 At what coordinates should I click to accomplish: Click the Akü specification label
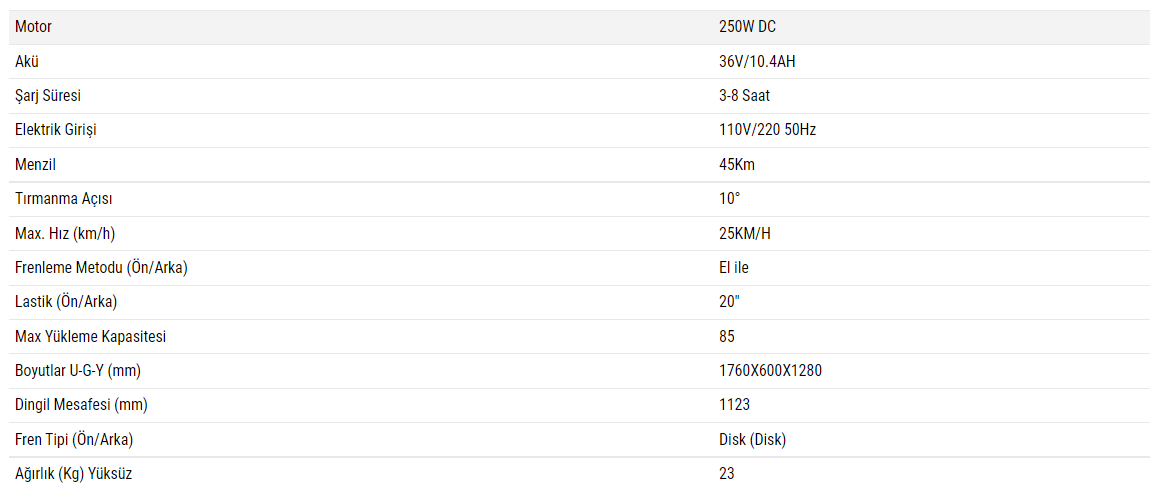point(27,62)
